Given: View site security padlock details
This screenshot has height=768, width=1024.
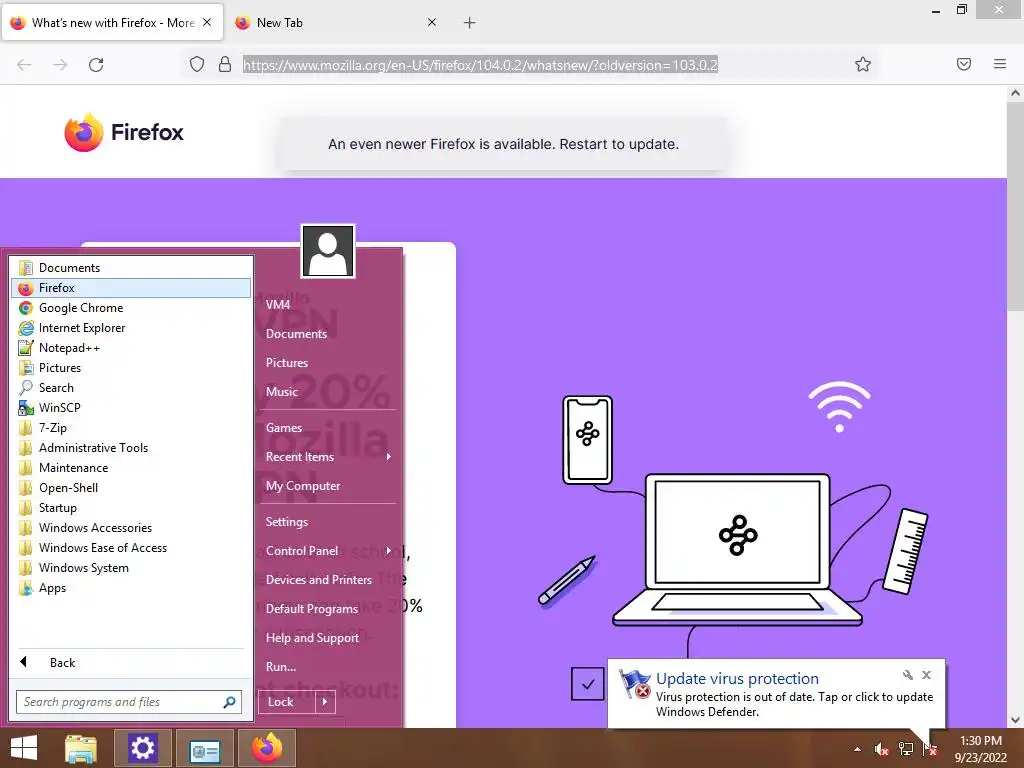Looking at the screenshot, I should tap(225, 64).
